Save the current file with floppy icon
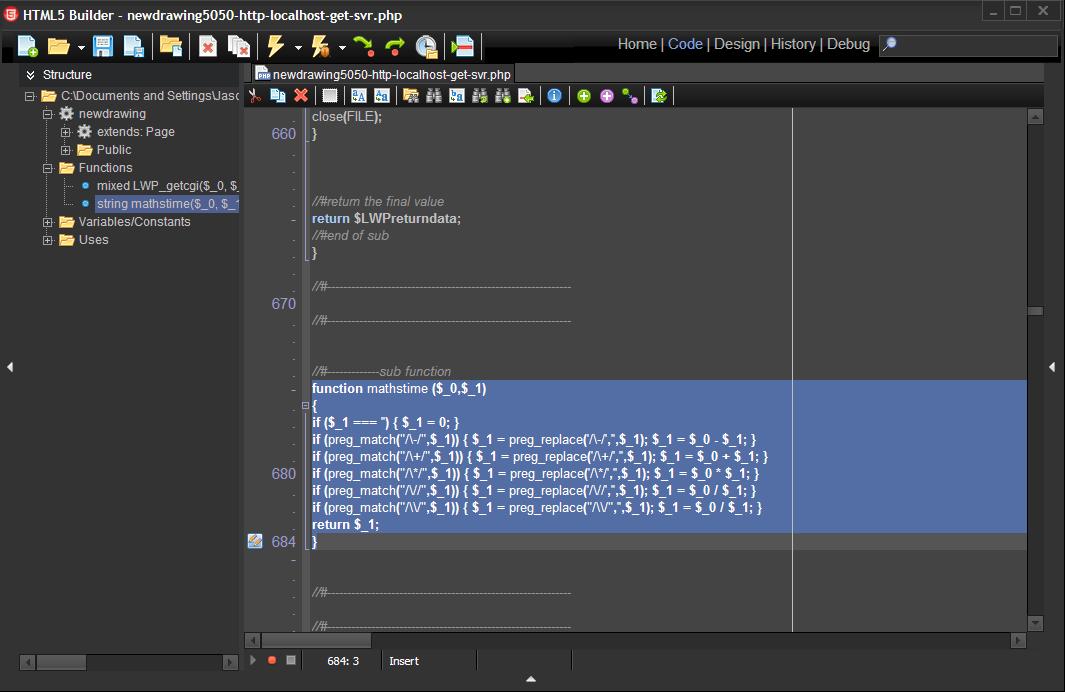The image size is (1065, 692). coord(103,46)
